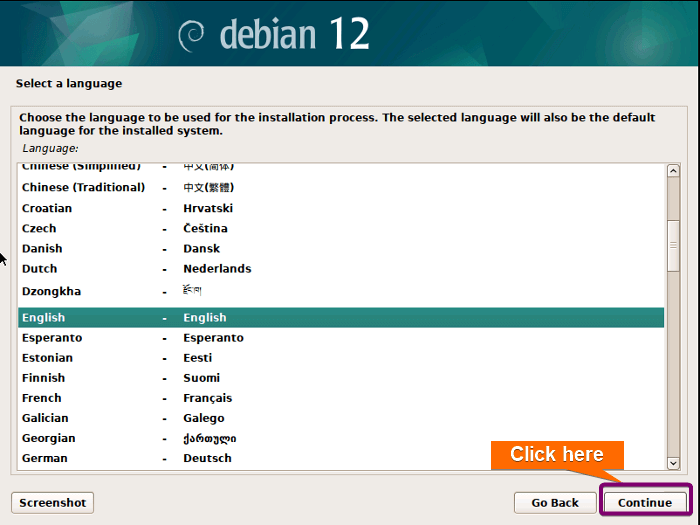This screenshot has width=700, height=525.
Task: Select German - Deutsch language
Action: (x=341, y=458)
